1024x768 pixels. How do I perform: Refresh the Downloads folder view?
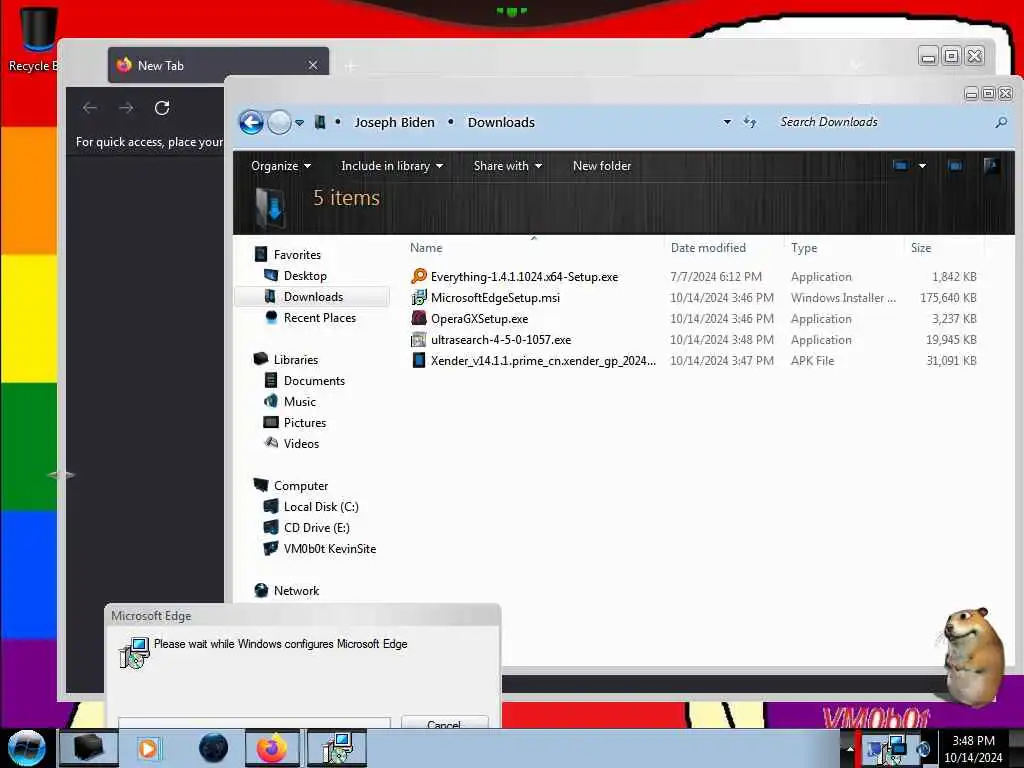click(750, 122)
